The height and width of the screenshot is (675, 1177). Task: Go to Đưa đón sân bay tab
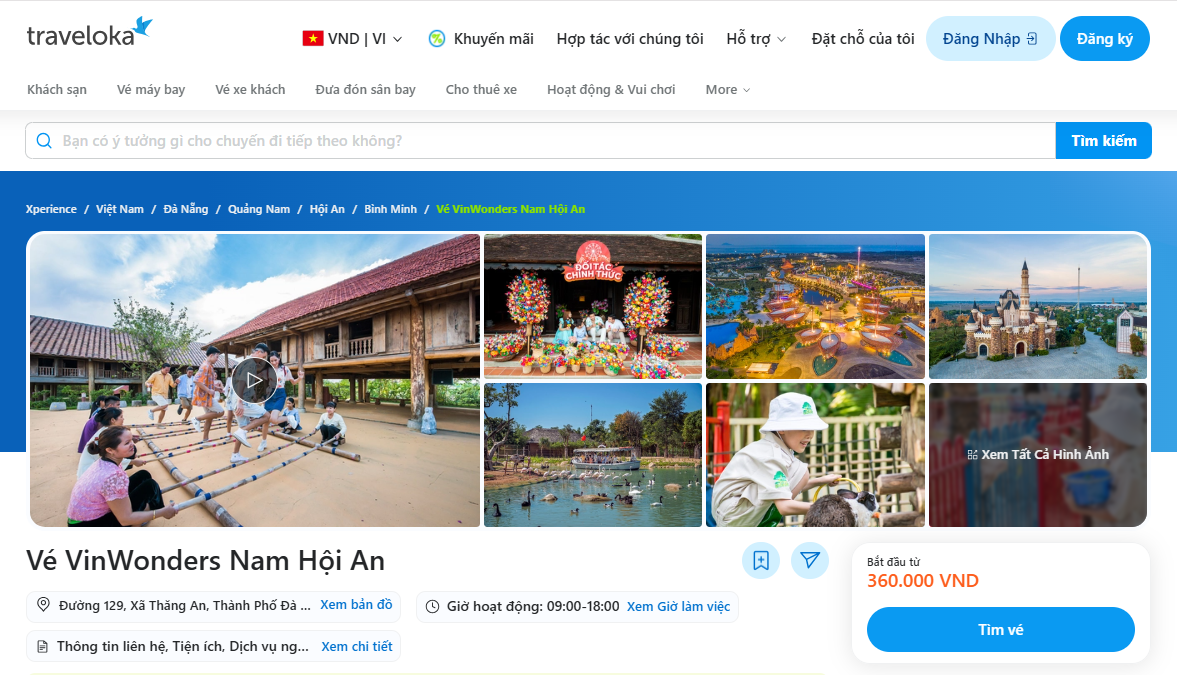click(366, 89)
